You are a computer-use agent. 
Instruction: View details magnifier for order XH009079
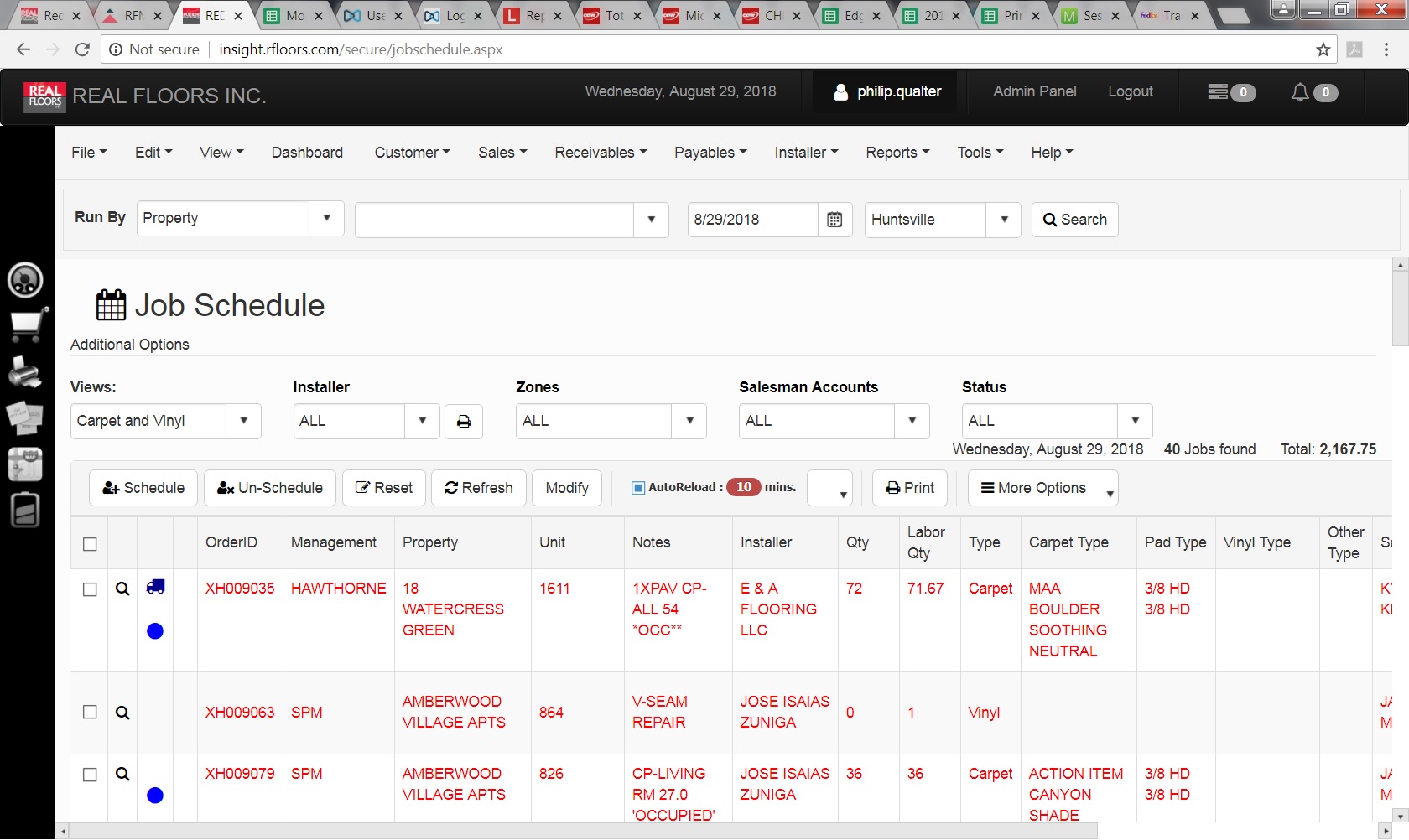pos(122,774)
